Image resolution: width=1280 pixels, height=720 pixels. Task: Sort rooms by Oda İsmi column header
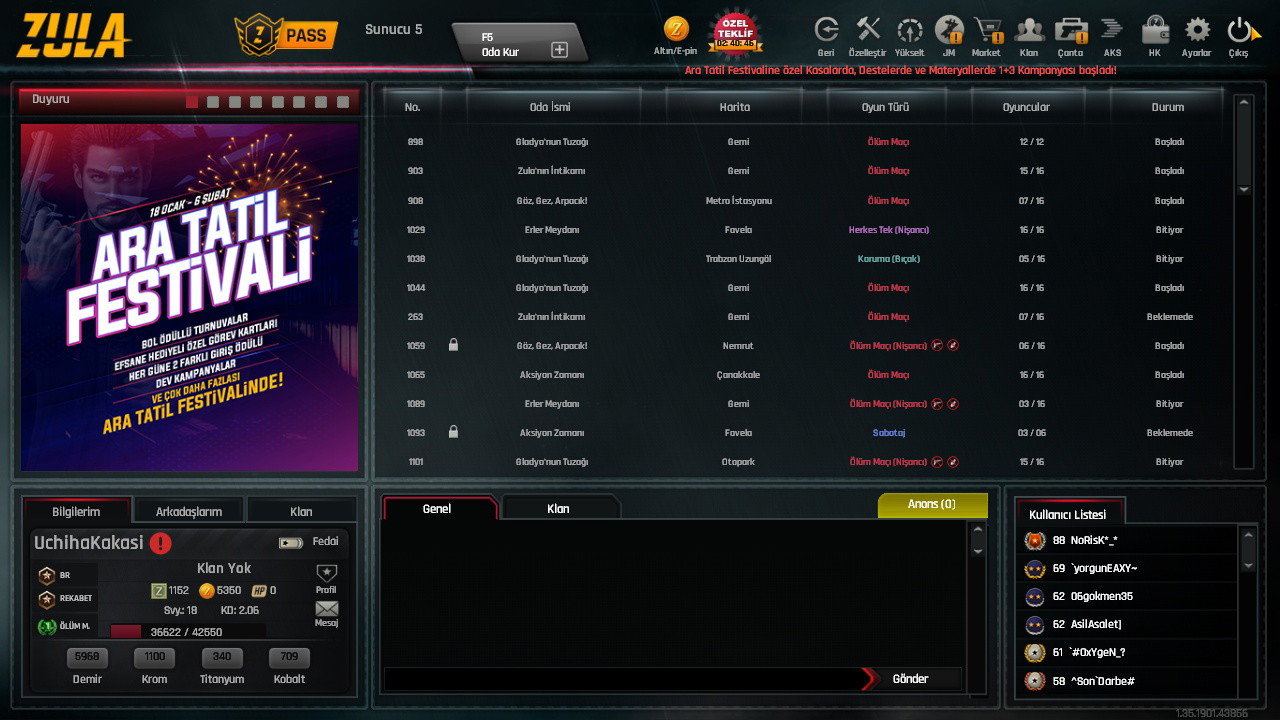point(550,107)
